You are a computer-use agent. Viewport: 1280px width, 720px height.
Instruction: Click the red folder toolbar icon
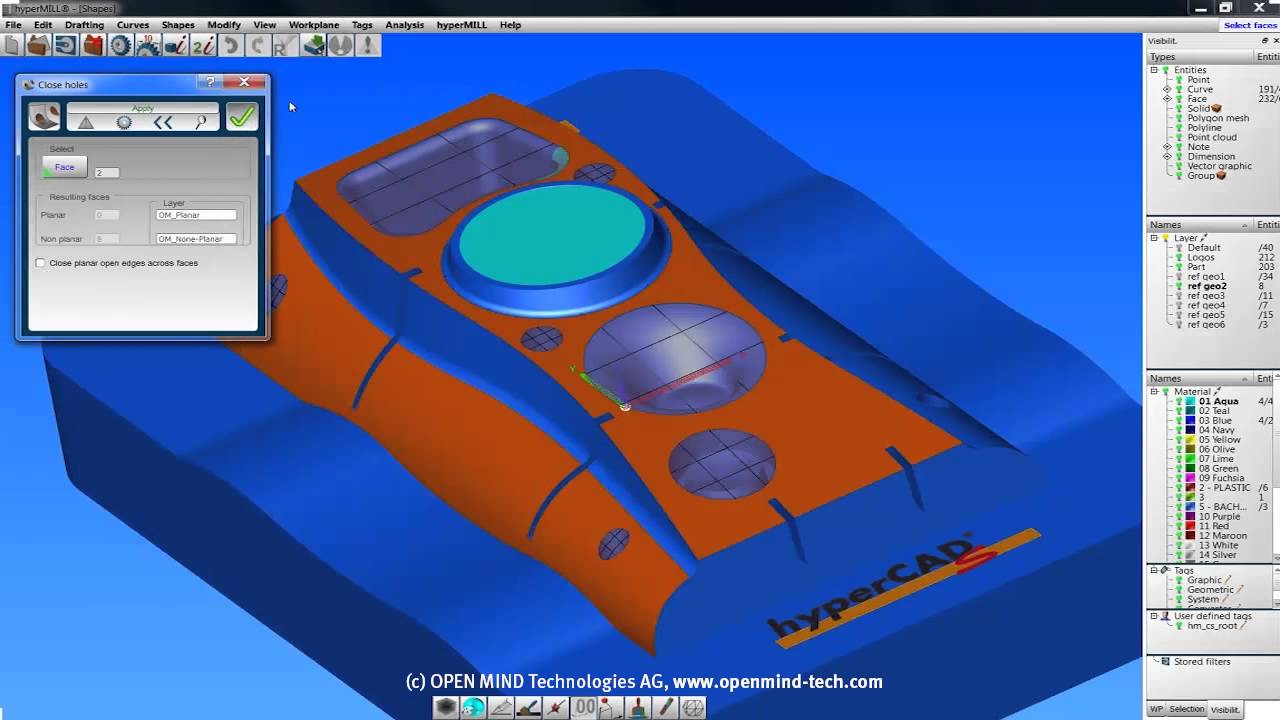click(x=93, y=45)
